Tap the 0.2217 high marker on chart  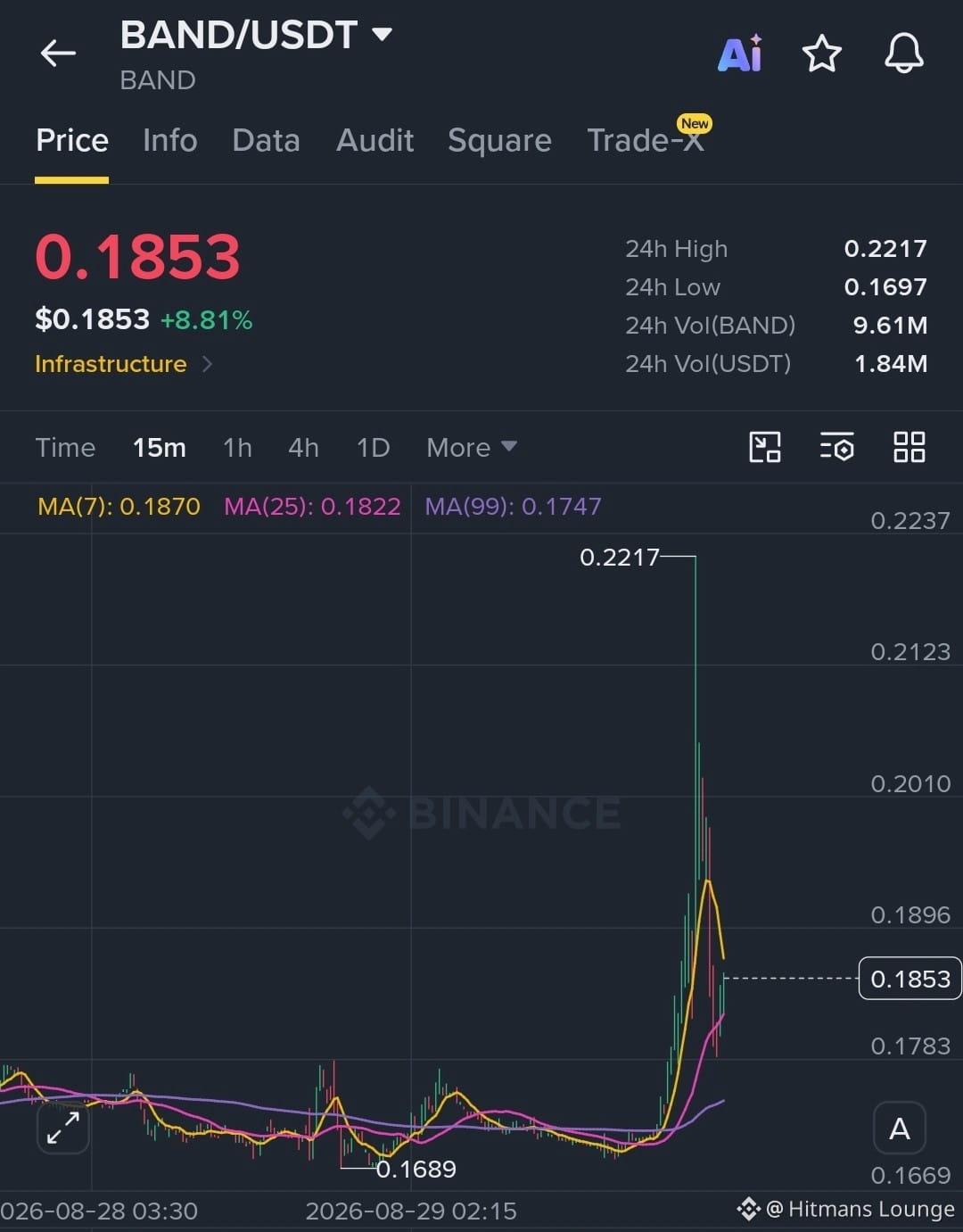coord(619,558)
